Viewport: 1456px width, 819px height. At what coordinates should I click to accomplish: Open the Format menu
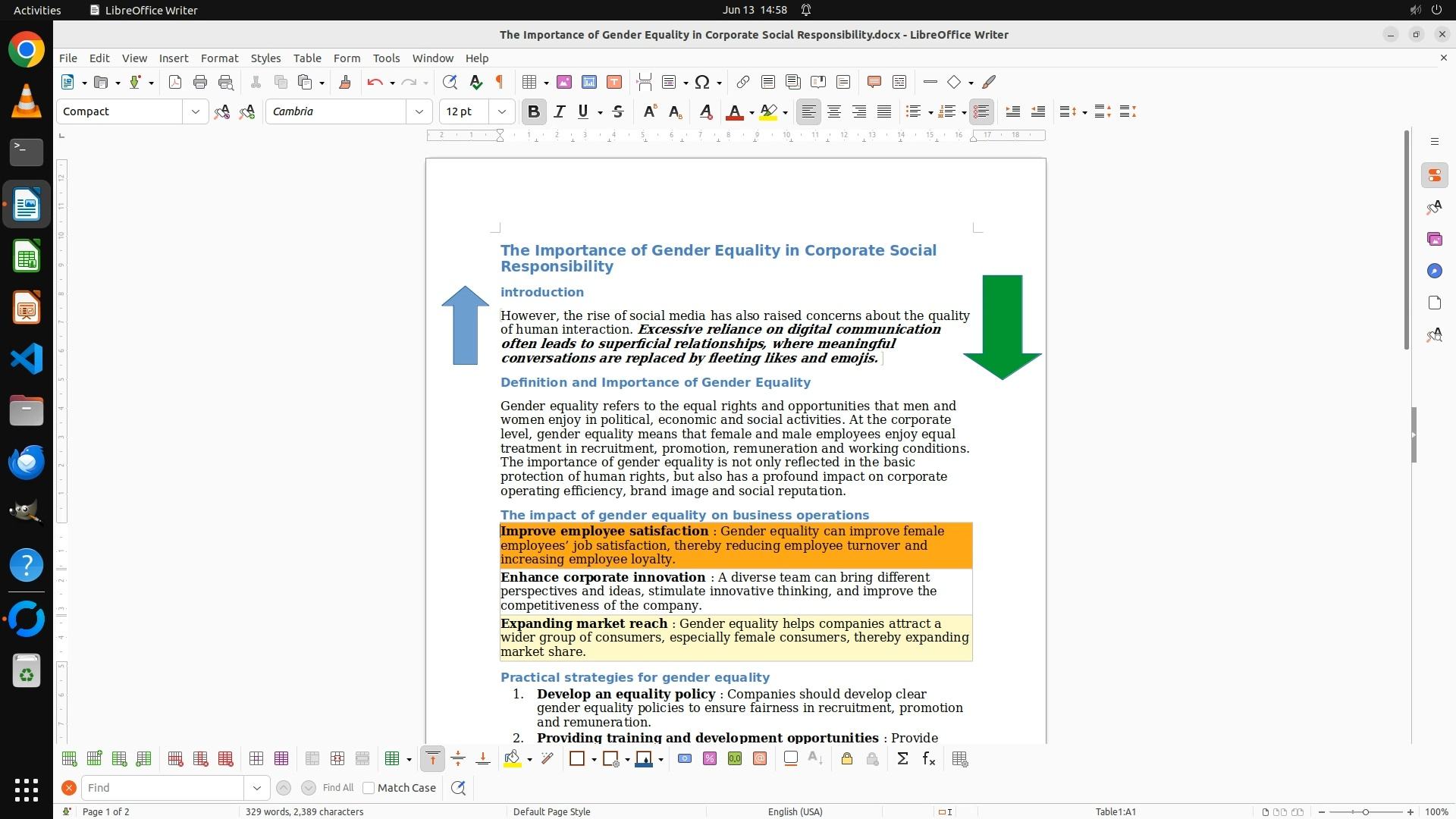219,58
